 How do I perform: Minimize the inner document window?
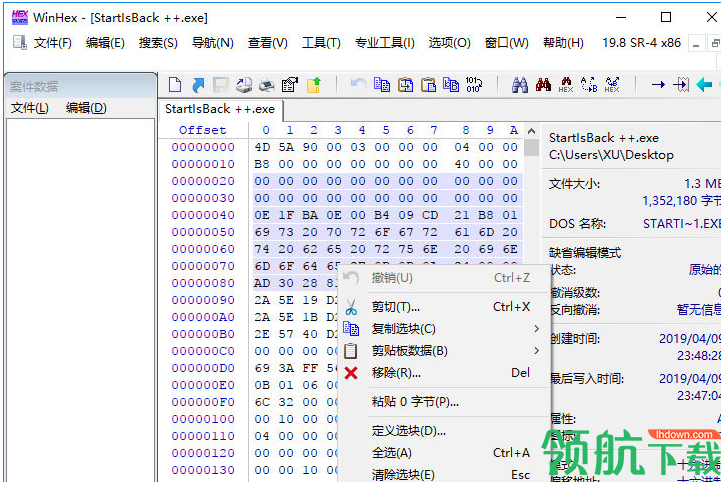tap(696, 44)
